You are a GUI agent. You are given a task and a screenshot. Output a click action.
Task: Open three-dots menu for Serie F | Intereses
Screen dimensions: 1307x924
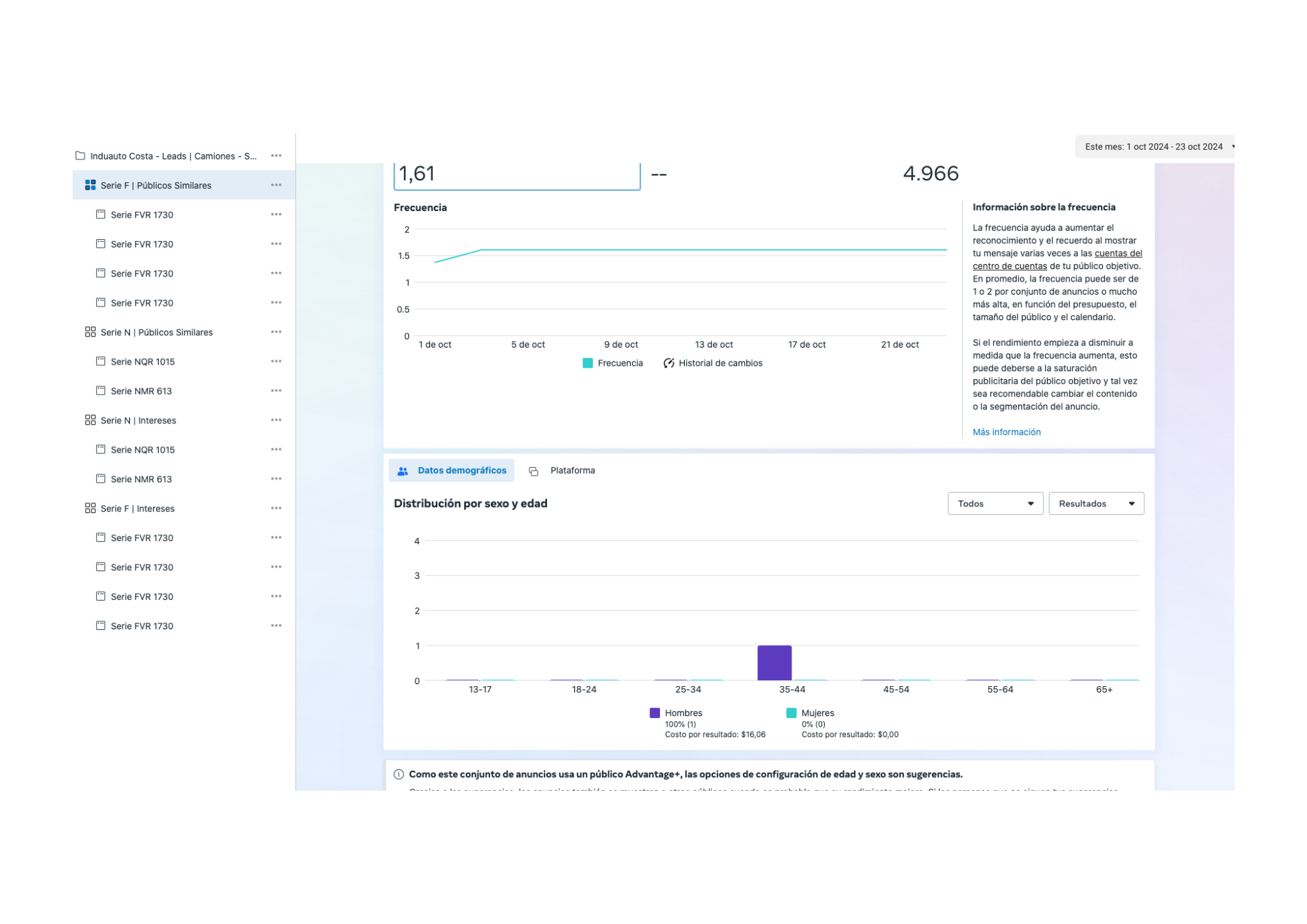click(276, 508)
